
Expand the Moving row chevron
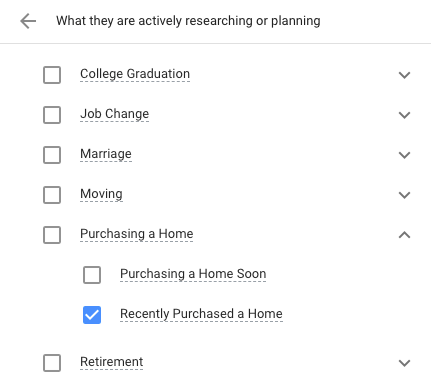pyautogui.click(x=404, y=195)
